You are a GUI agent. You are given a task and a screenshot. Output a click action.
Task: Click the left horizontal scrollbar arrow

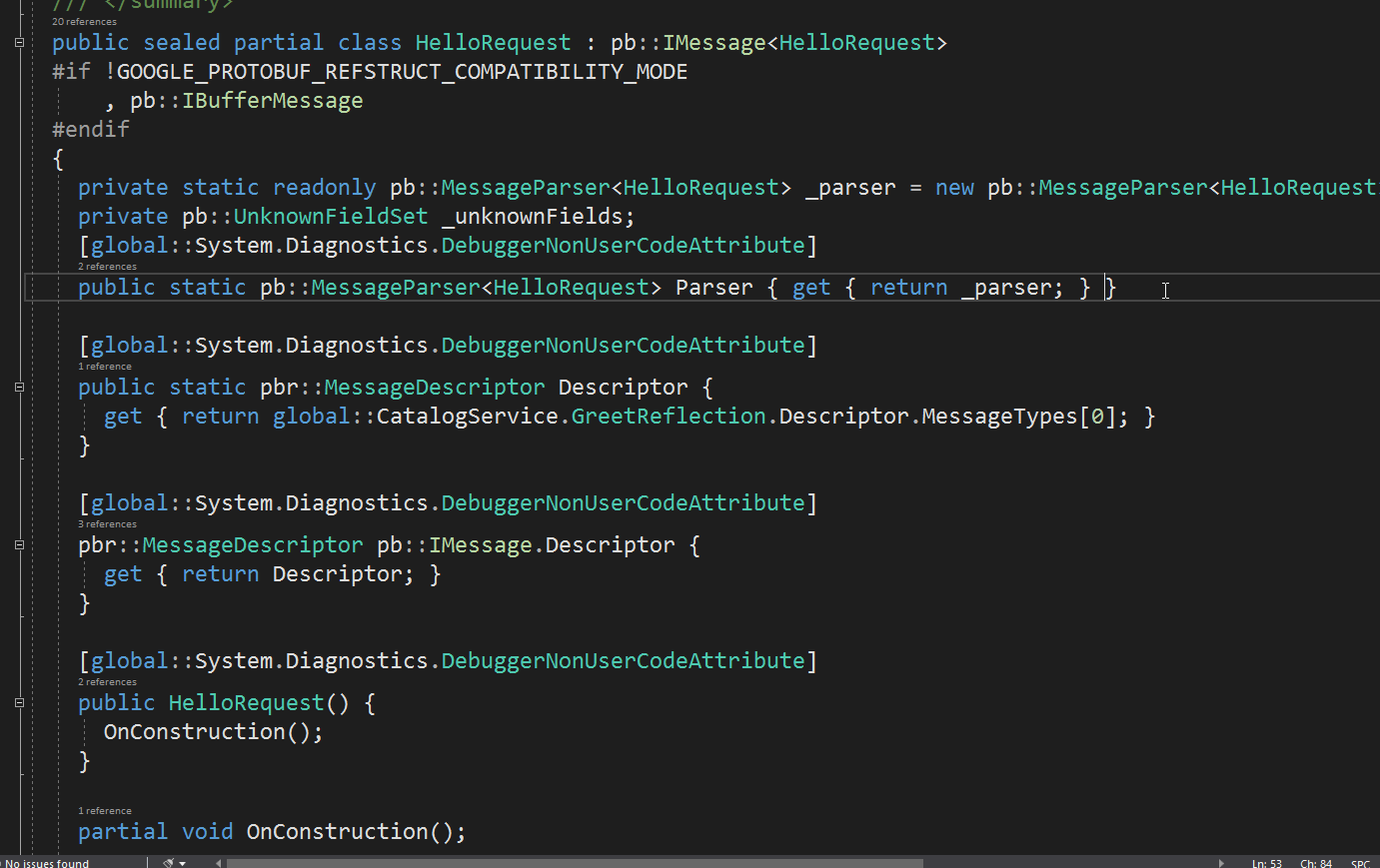point(217,862)
